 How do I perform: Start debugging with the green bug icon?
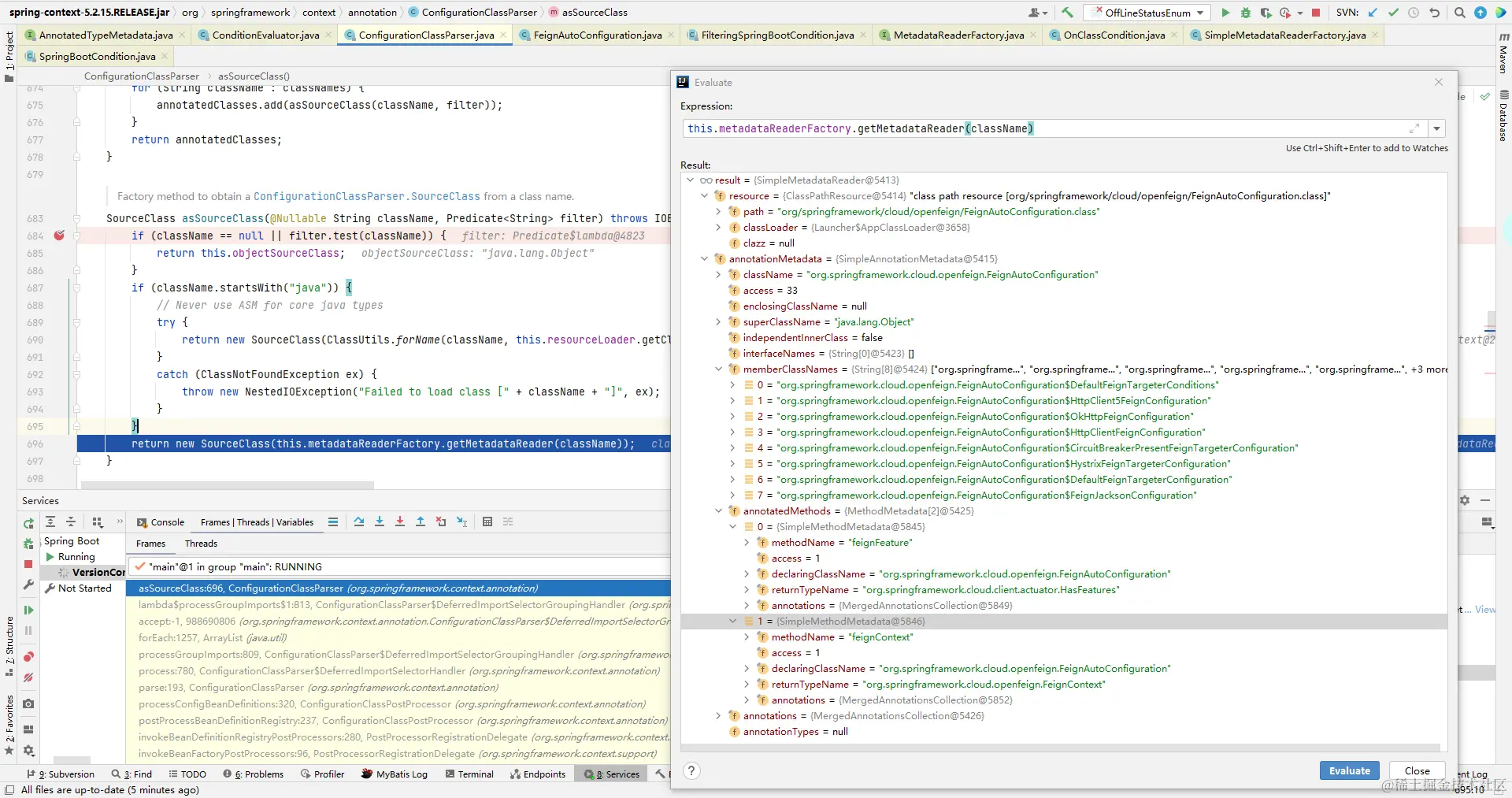[1246, 13]
